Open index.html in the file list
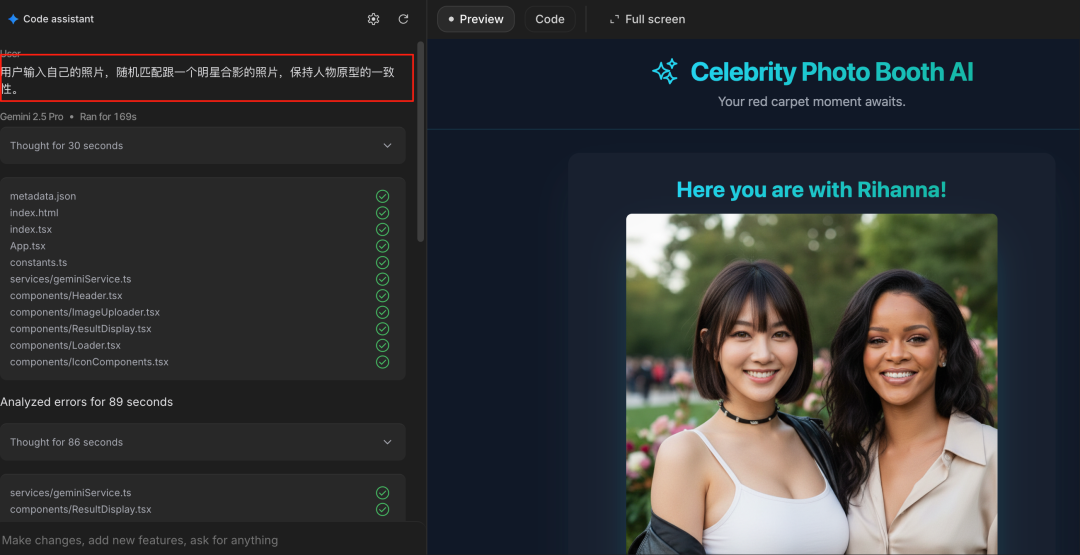Viewport: 1080px width, 555px height. [34, 213]
